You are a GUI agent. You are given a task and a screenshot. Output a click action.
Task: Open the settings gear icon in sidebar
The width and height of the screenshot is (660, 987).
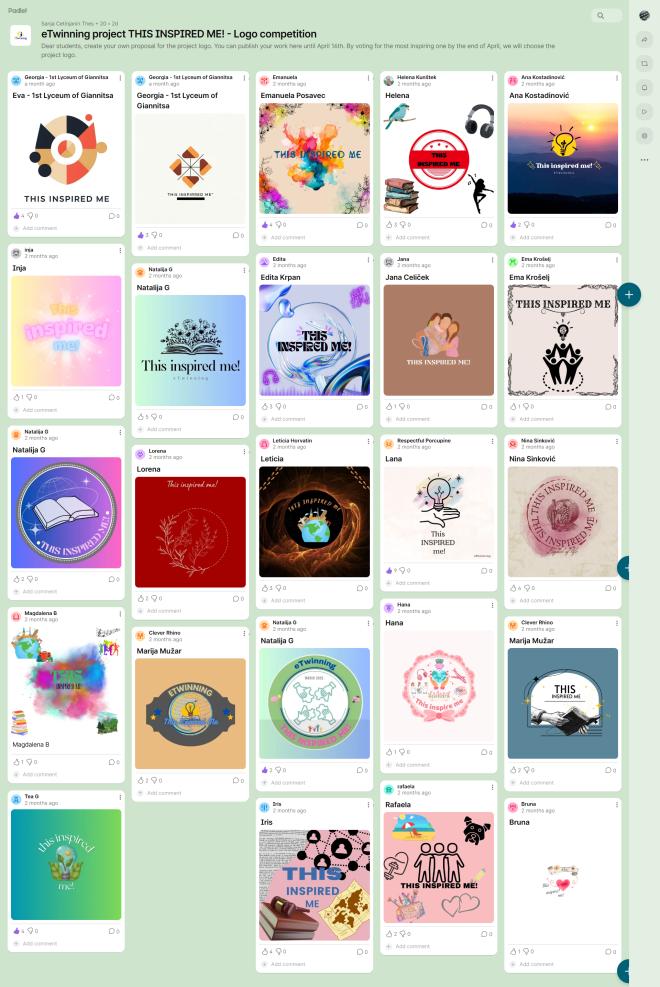644,135
